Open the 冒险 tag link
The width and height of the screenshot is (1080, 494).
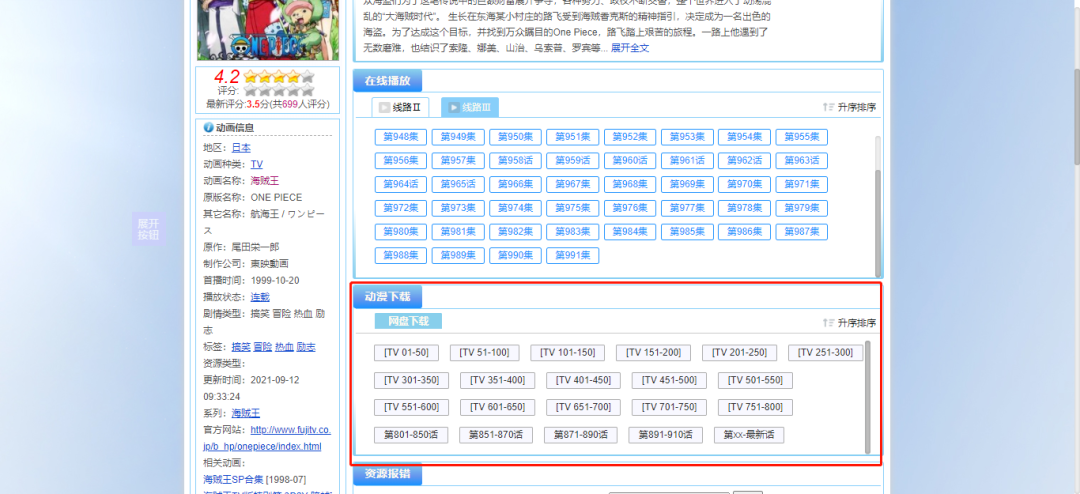262,347
